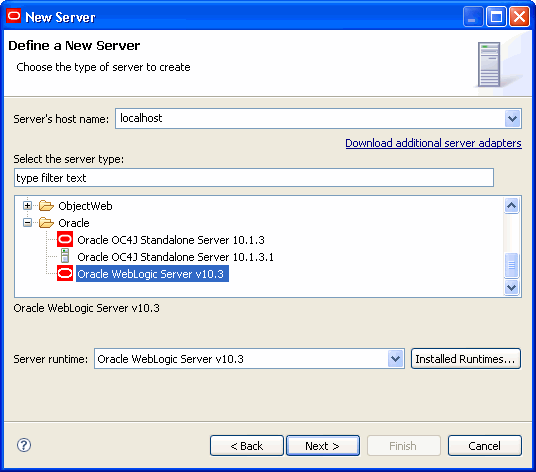The width and height of the screenshot is (536, 472).
Task: Click the OC4J Standalone Server 10.1.3 Oracle icon
Action: pyautogui.click(x=65, y=239)
